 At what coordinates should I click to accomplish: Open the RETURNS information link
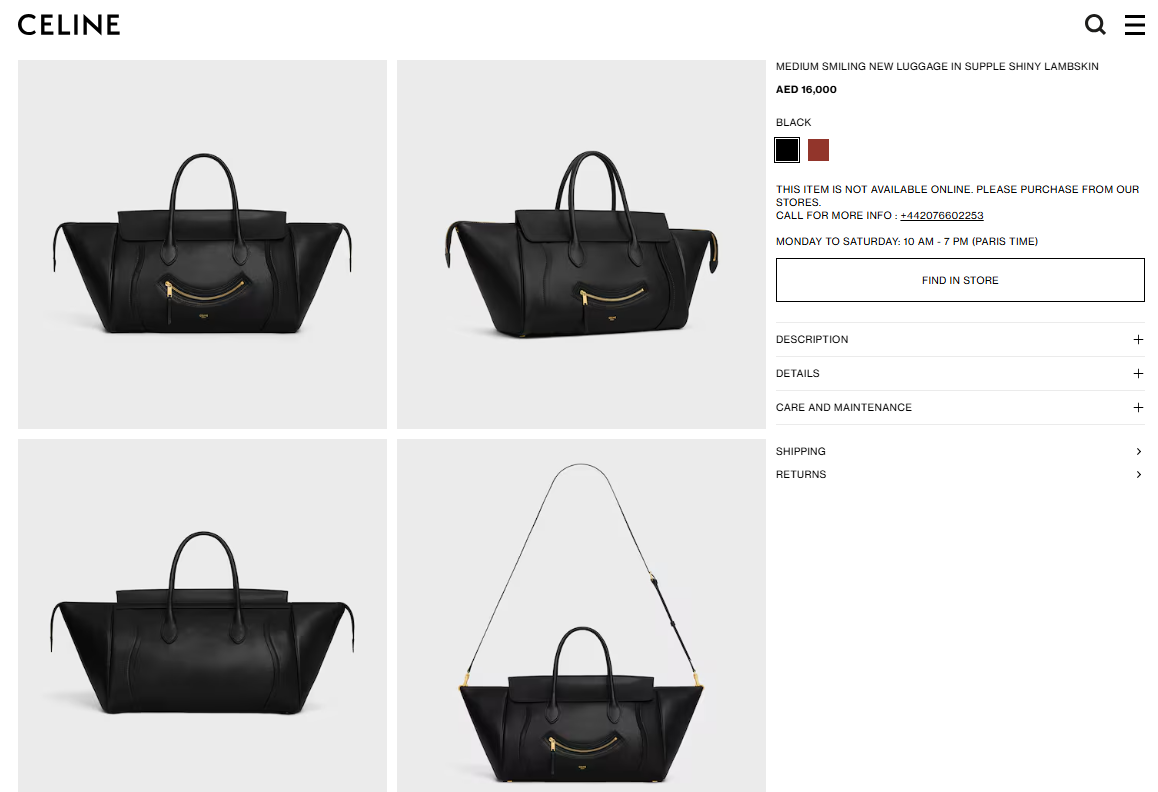960,474
